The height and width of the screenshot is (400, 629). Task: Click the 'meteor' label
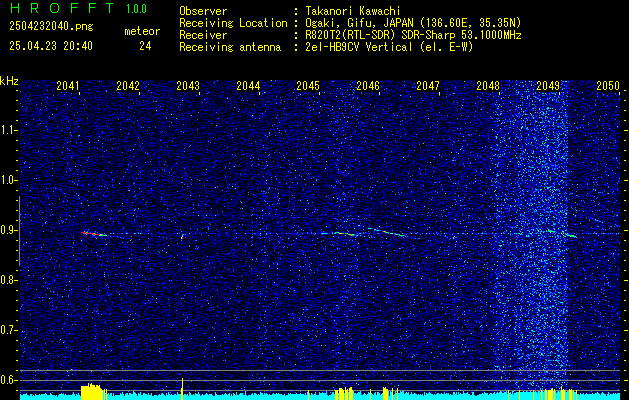coord(142,31)
